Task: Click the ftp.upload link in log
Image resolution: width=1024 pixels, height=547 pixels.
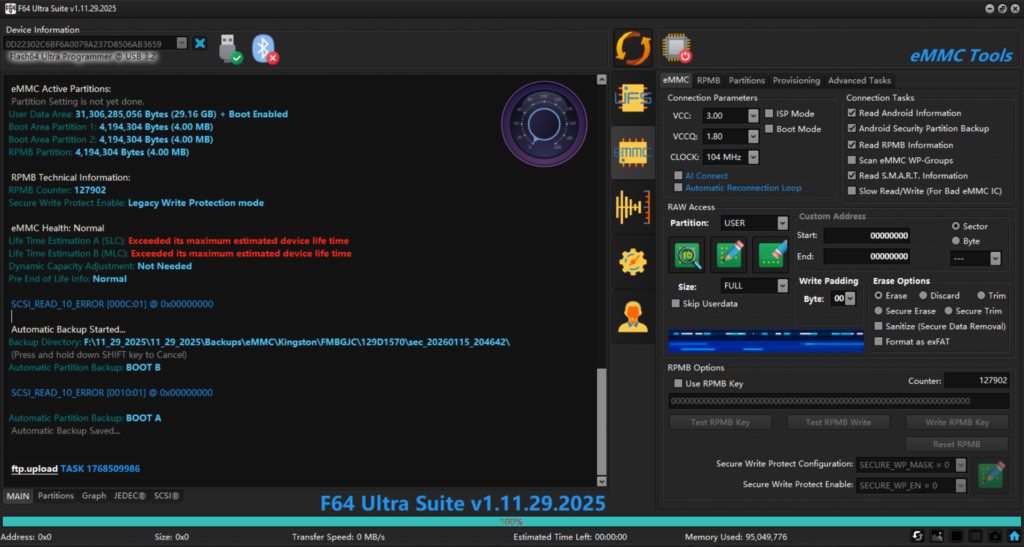Action: (35, 469)
